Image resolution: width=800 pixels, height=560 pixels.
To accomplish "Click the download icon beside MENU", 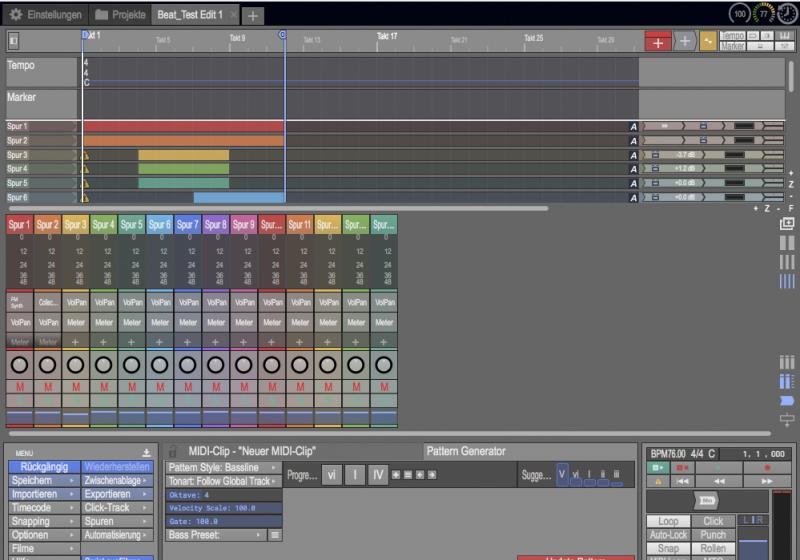I will click(146, 452).
